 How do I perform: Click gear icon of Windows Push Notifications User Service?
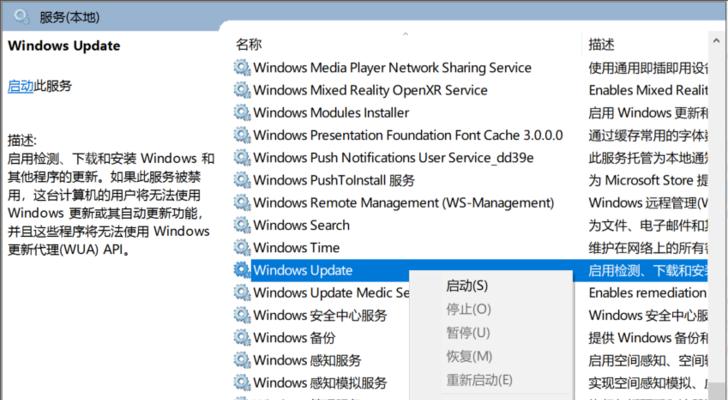click(x=242, y=158)
